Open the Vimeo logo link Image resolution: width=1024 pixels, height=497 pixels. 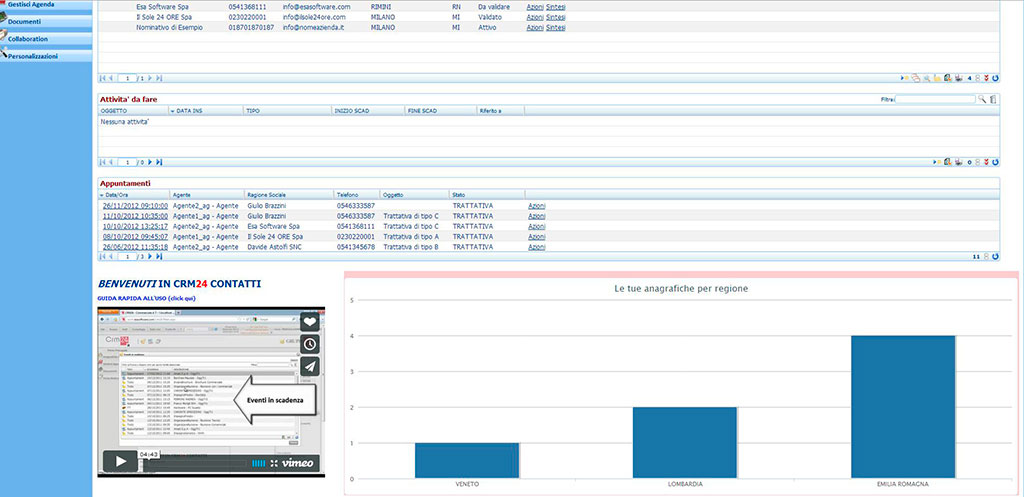(x=298, y=463)
